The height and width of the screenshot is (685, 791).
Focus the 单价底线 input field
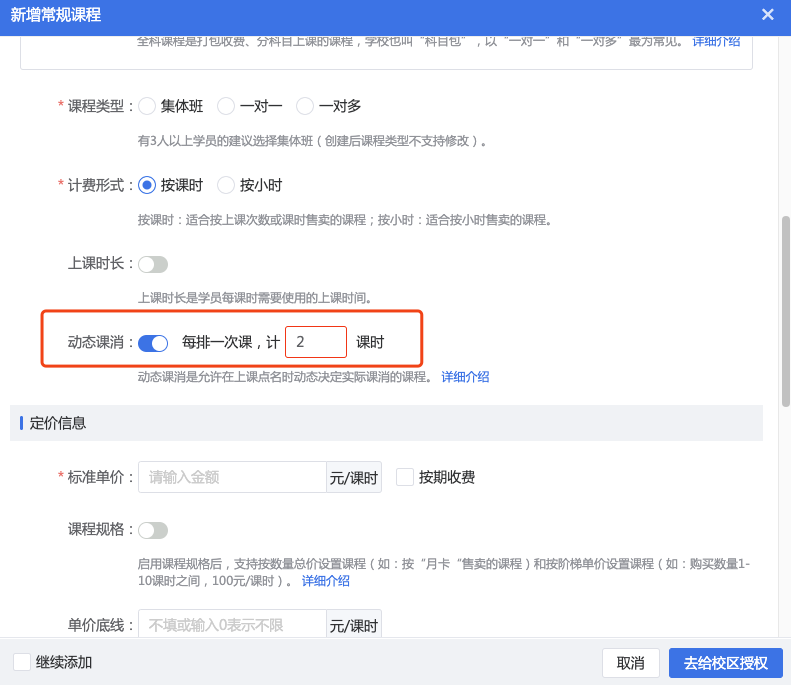point(232,625)
